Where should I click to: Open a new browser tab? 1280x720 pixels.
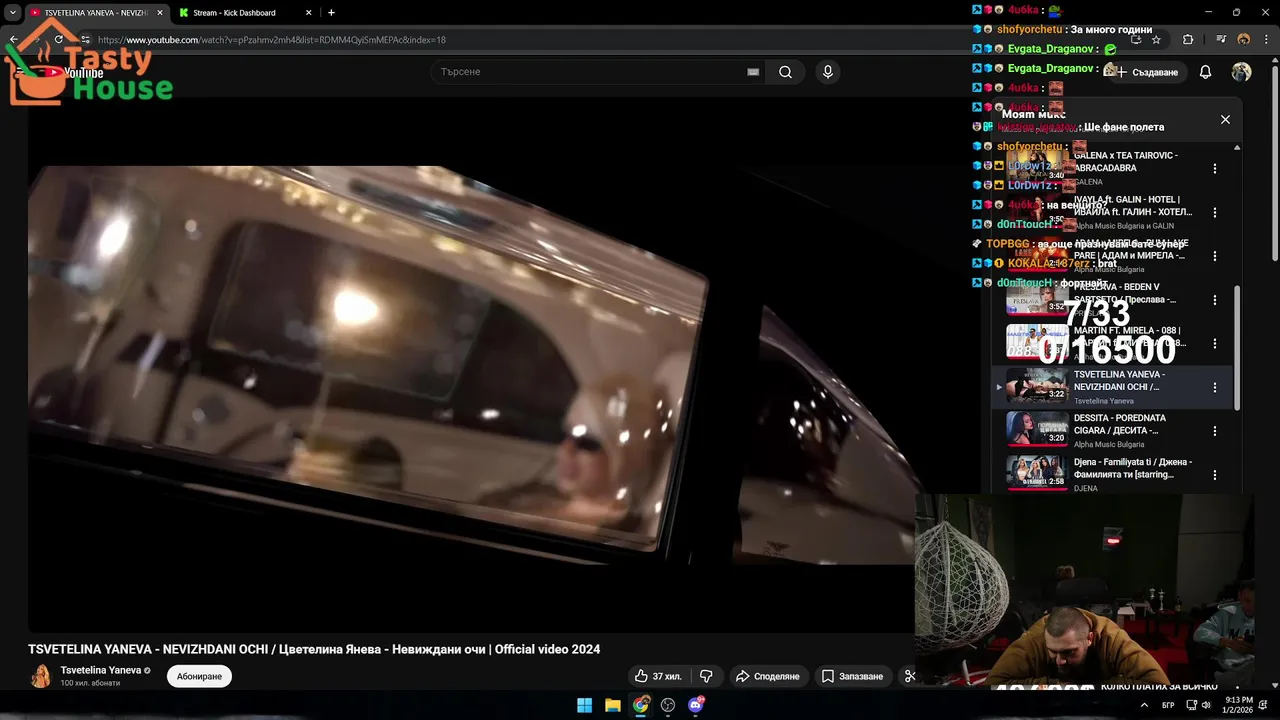(331, 13)
